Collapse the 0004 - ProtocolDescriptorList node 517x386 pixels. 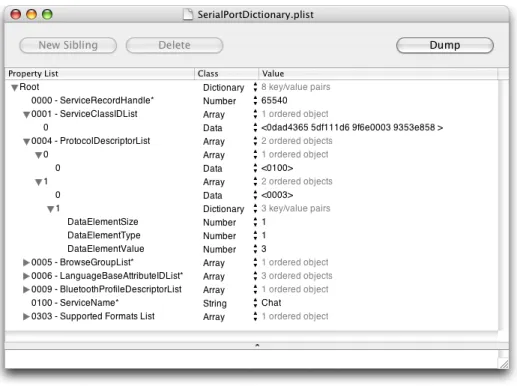point(26,142)
